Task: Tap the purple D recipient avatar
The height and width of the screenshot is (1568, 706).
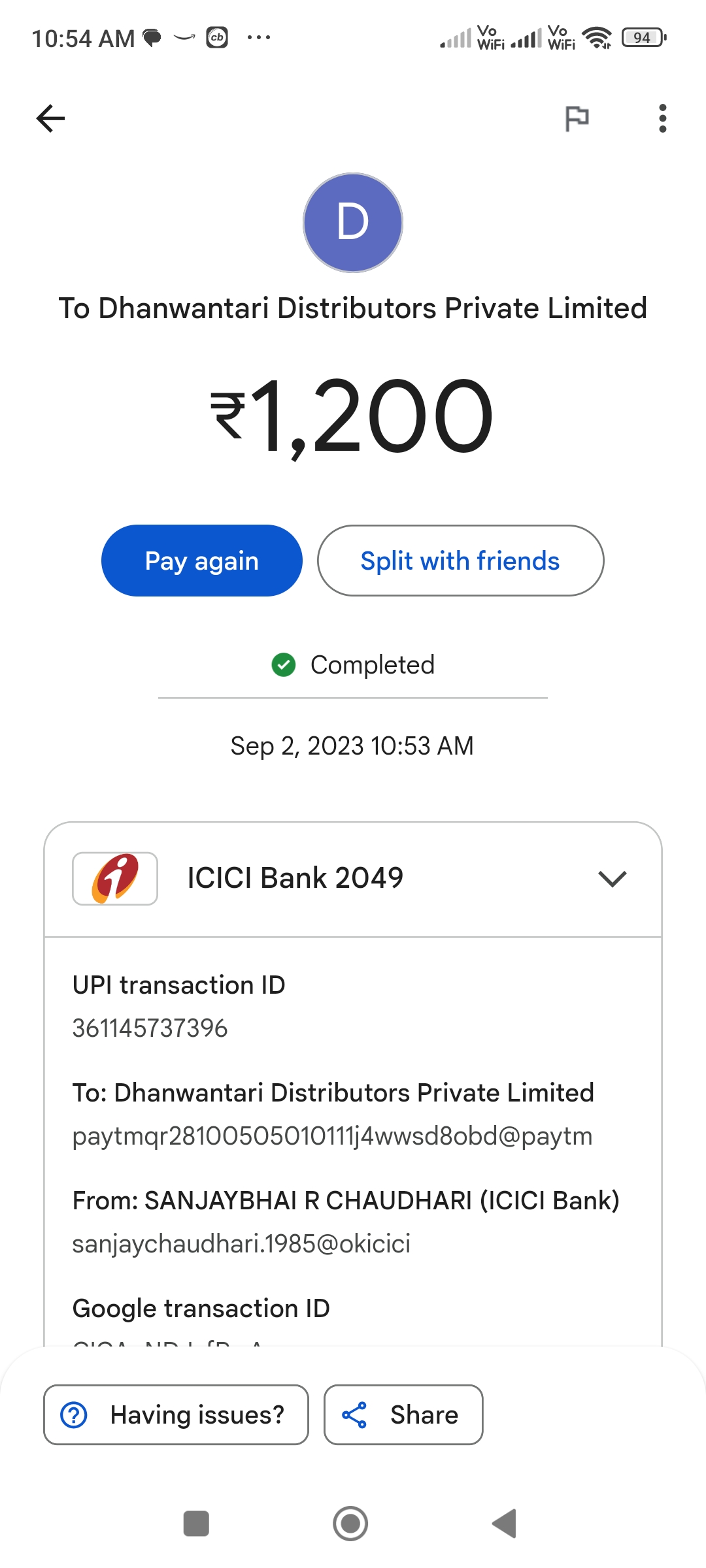Action: 353,223
